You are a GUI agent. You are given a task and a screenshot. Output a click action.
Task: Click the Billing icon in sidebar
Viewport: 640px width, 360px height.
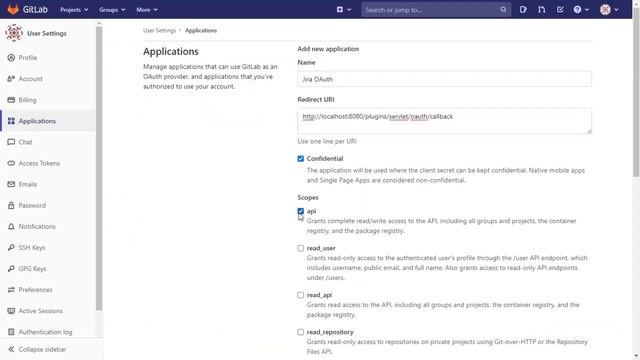[11, 100]
